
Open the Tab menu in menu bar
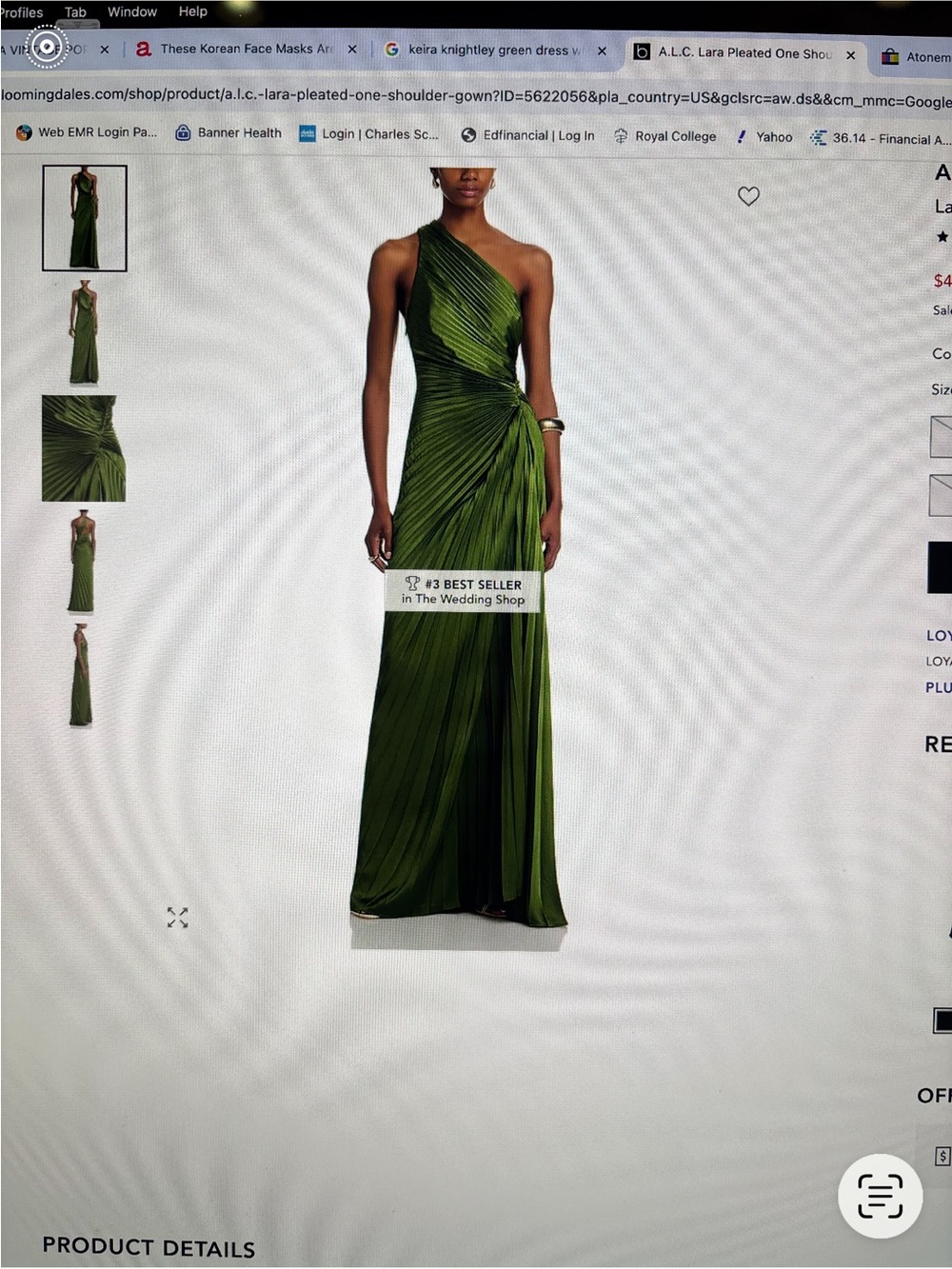tap(75, 12)
